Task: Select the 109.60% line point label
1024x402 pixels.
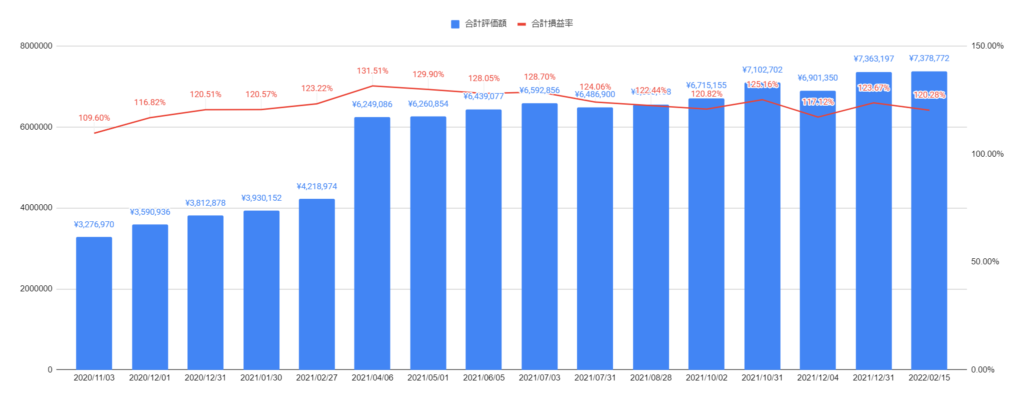Action: (94, 118)
